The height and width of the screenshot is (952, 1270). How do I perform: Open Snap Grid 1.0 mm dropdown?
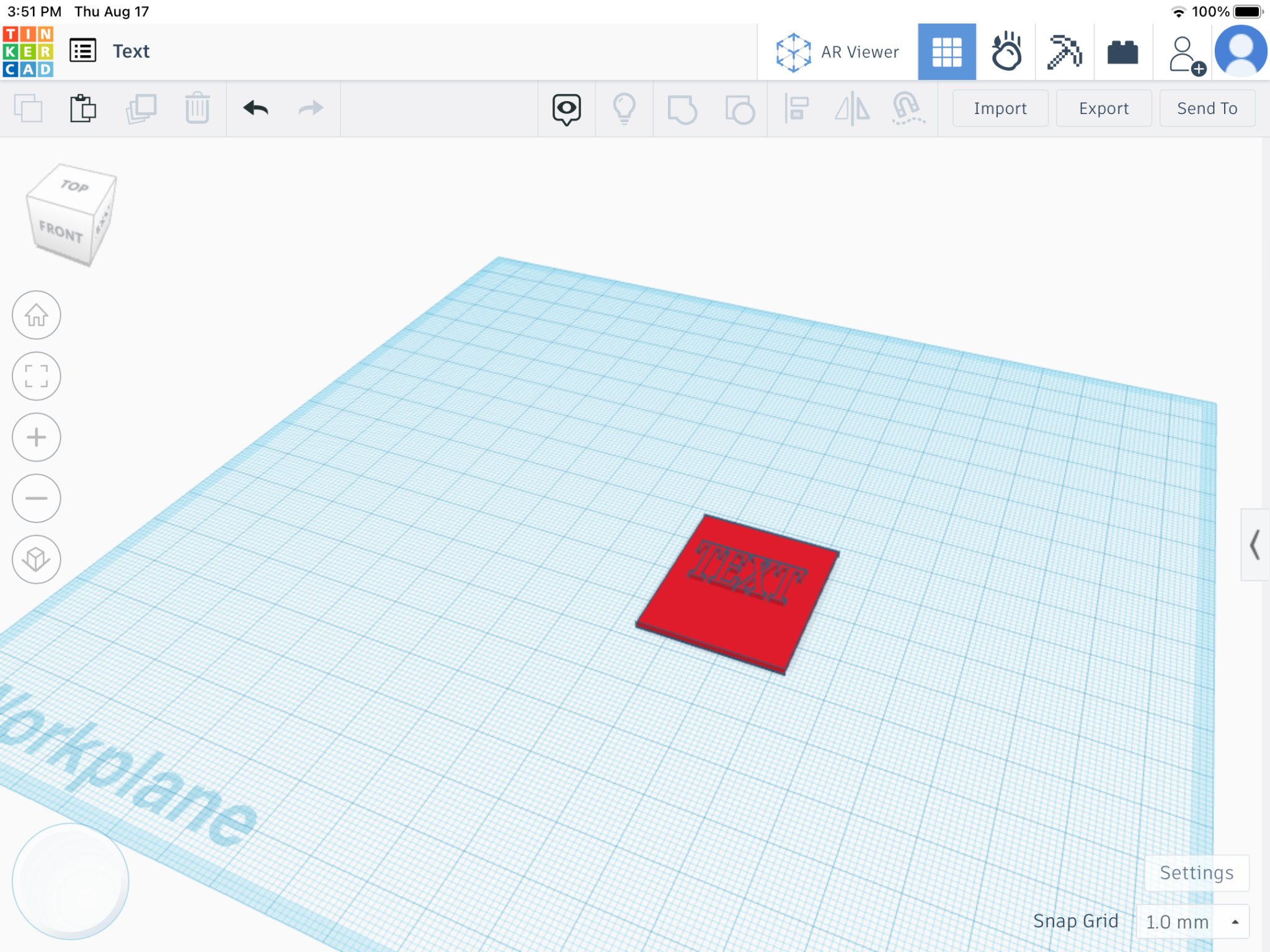pyautogui.click(x=1191, y=922)
